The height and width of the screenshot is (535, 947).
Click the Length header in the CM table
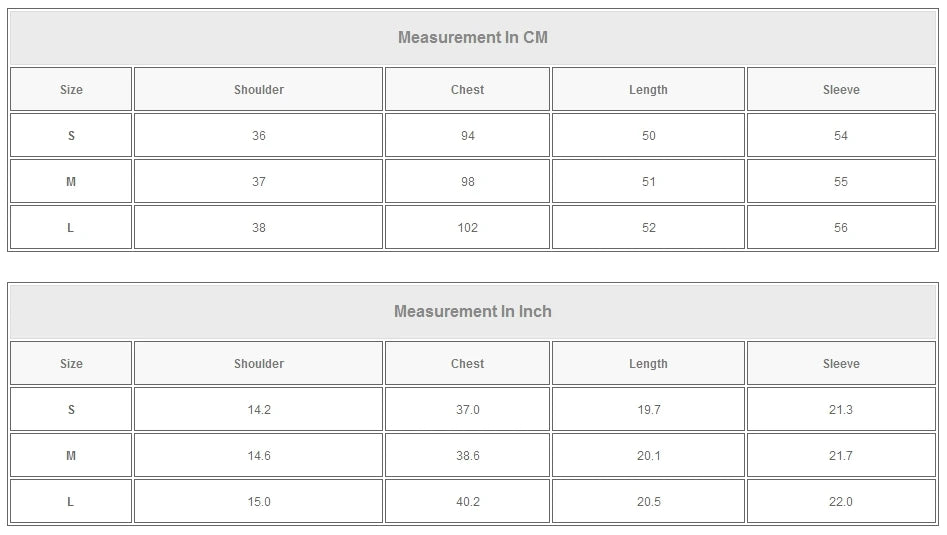pos(648,90)
